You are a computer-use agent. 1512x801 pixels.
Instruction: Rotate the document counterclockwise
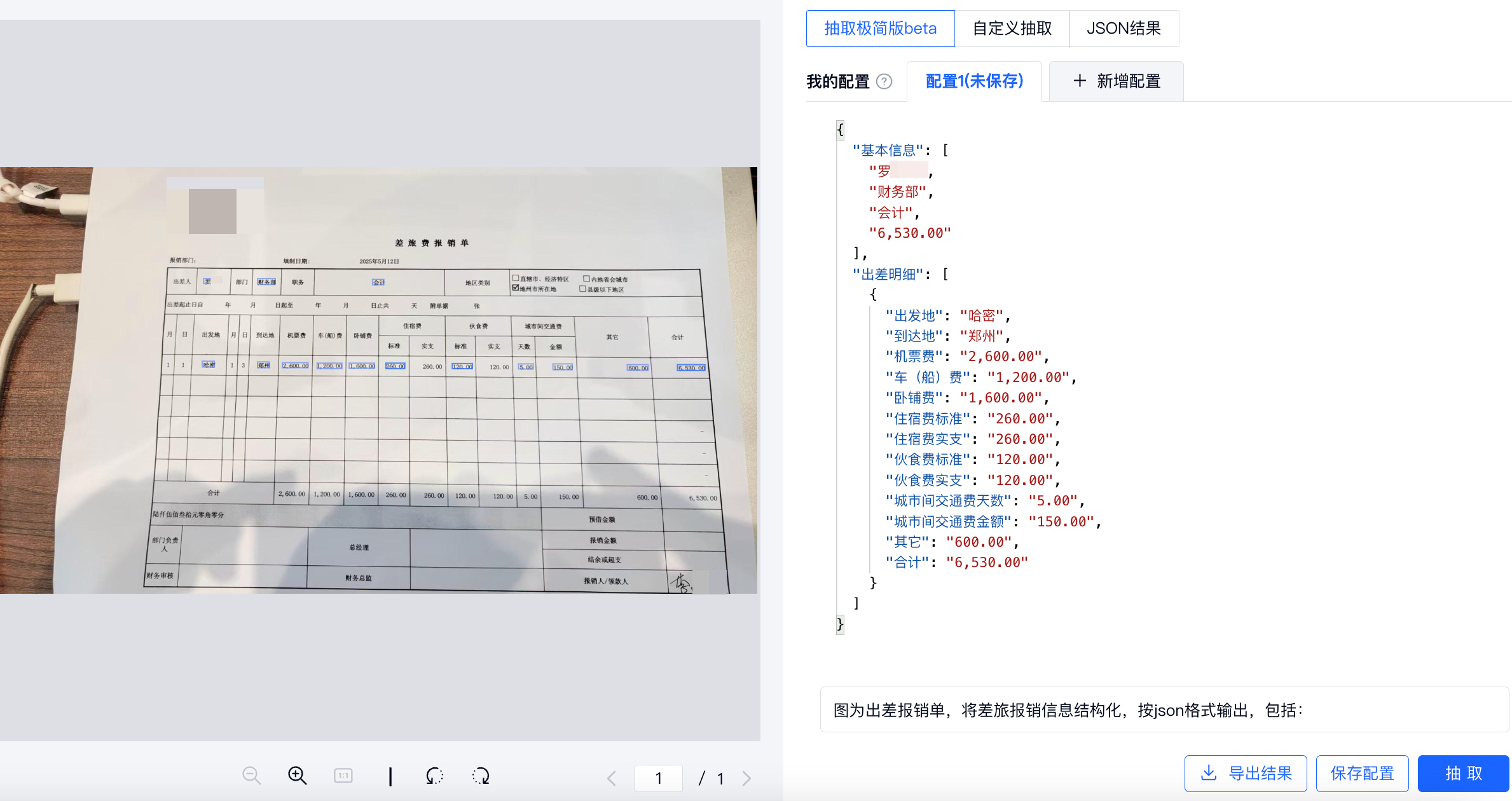[x=434, y=776]
